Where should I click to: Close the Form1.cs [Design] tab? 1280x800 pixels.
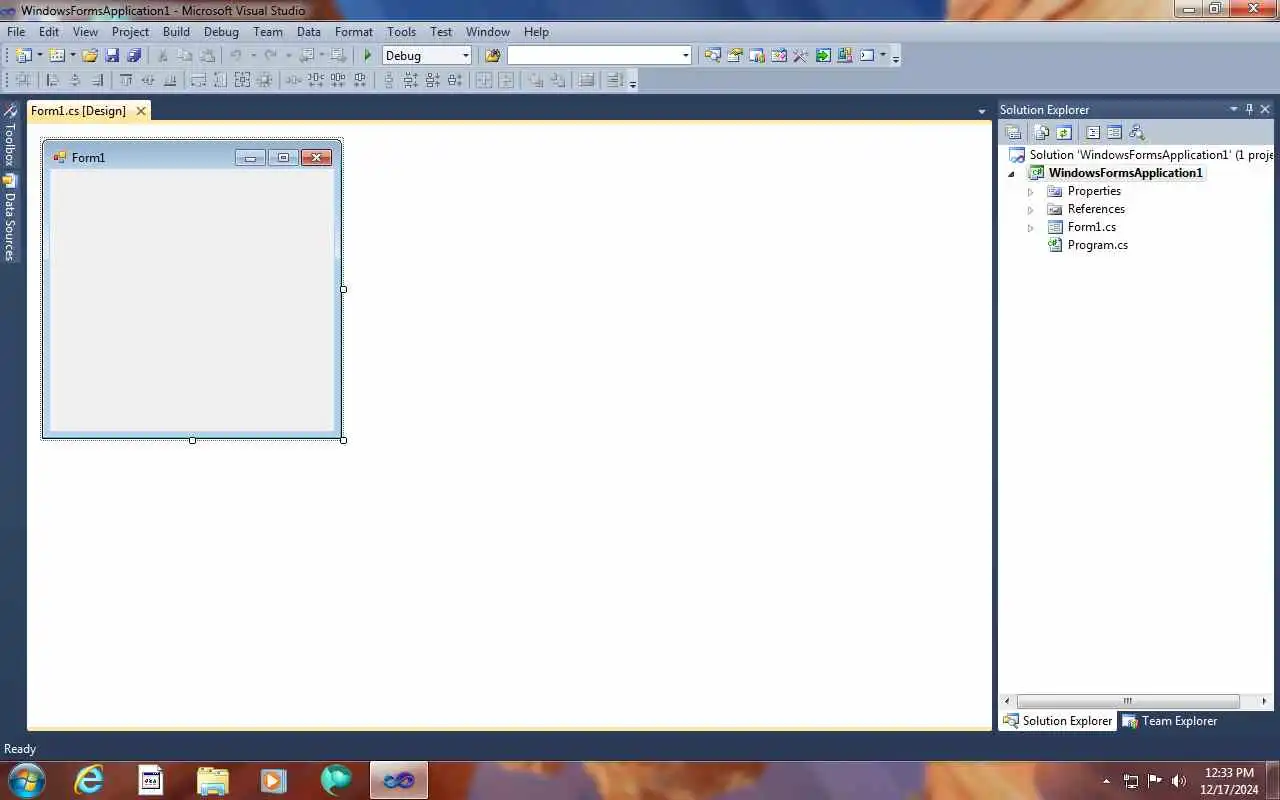click(x=141, y=111)
